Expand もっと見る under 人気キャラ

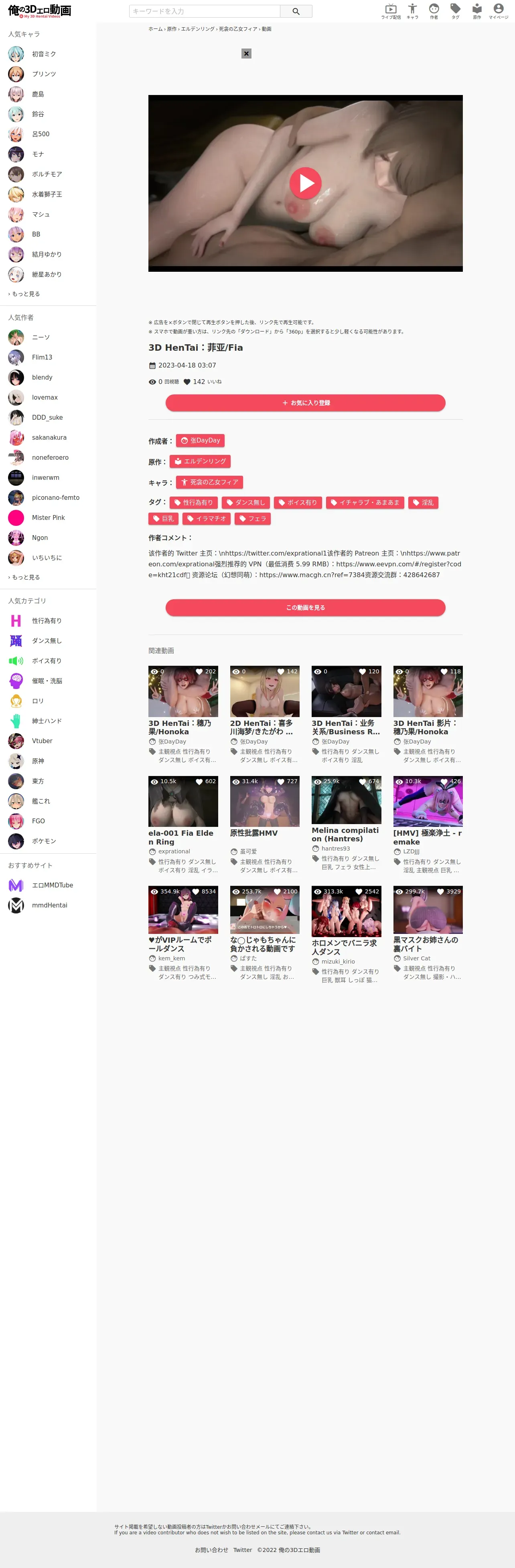coord(24,294)
